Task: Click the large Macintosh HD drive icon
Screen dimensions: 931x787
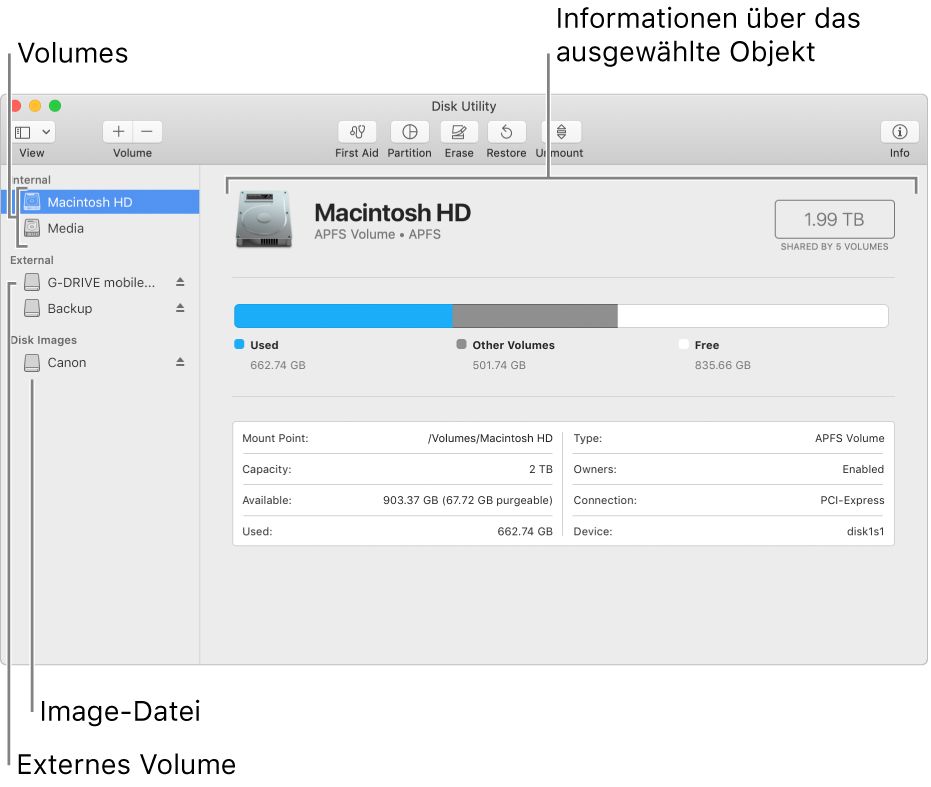Action: 264,219
